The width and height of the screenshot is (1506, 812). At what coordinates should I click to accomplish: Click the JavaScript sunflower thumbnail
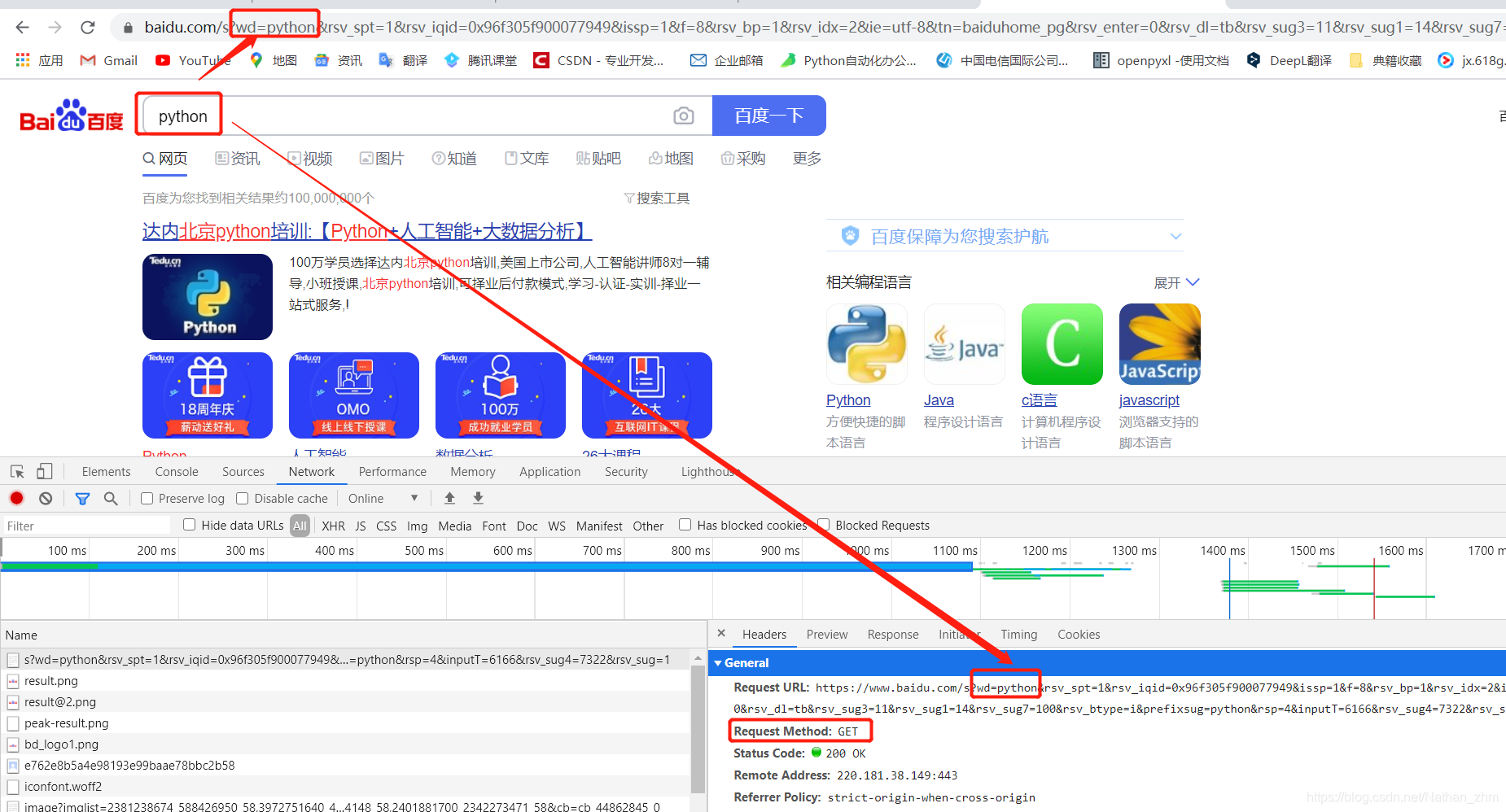pyautogui.click(x=1160, y=344)
